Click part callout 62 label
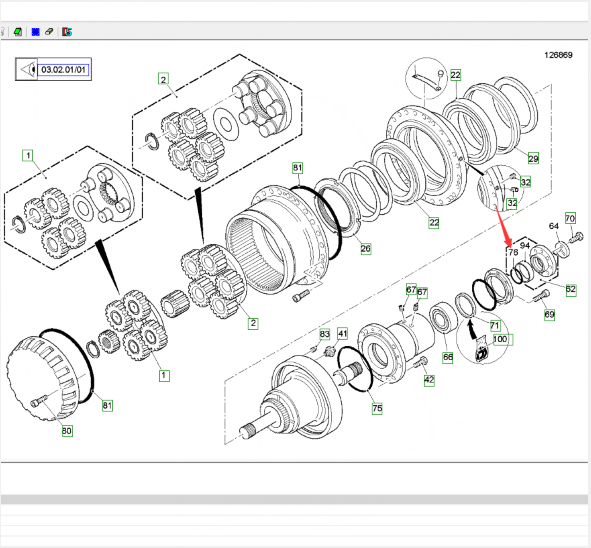Image resolution: width=591 pixels, height=548 pixels. coord(571,290)
